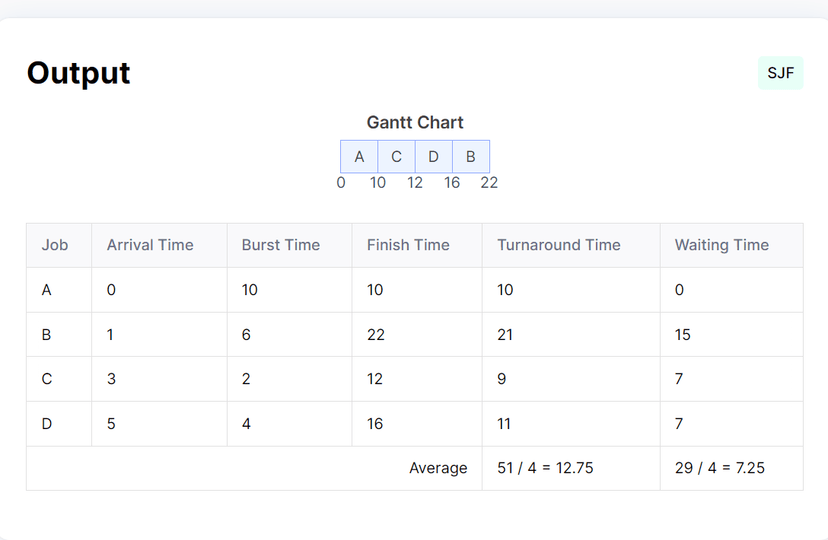
Task: Select block D in the Gantt chart
Action: click(x=433, y=157)
